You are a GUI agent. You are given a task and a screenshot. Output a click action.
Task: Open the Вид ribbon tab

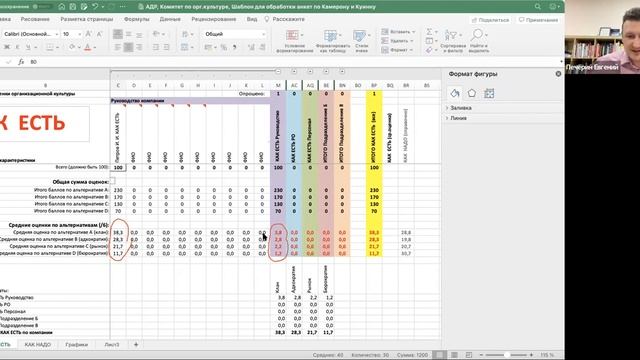[x=252, y=19]
